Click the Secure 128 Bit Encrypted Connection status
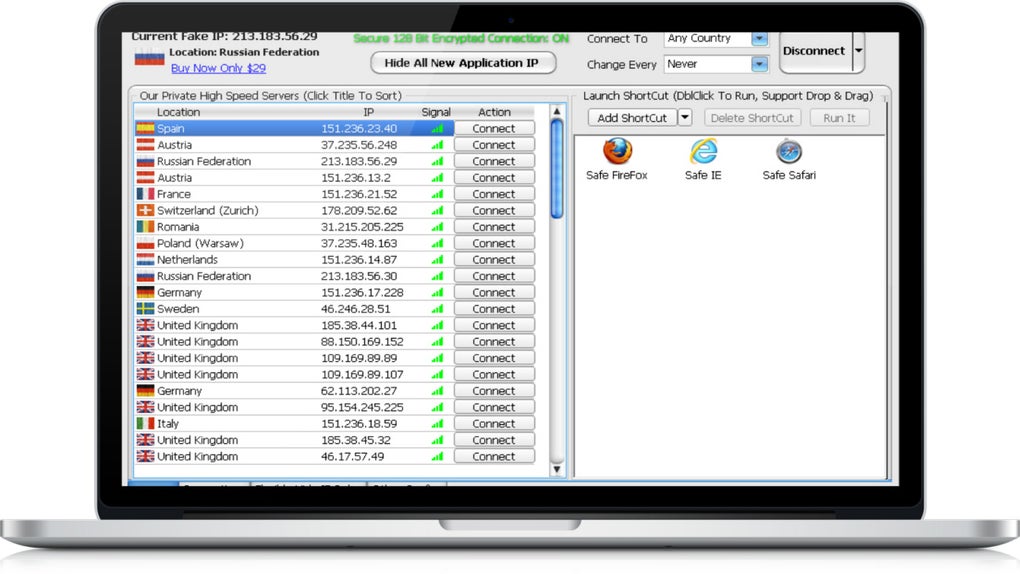This screenshot has height=574, width=1020. point(461,38)
